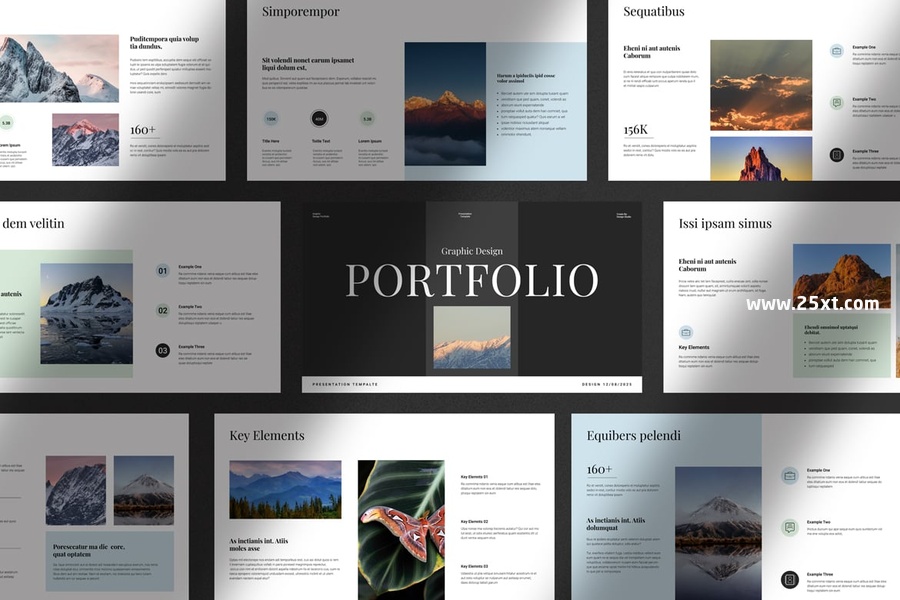Select the Key Elements slide heading
Image resolution: width=900 pixels, height=600 pixels.
(267, 436)
